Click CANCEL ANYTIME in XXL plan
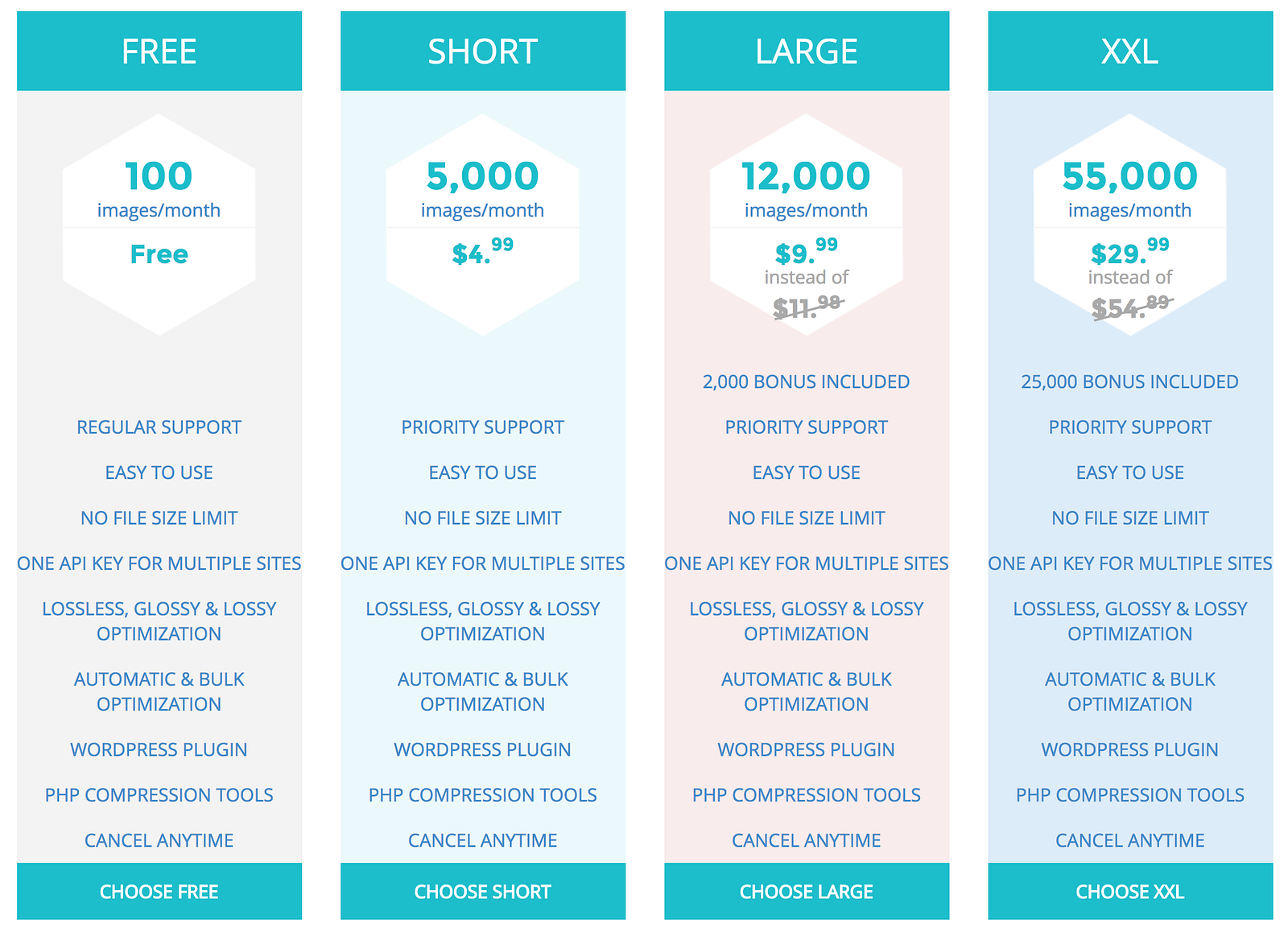The height and width of the screenshot is (932, 1288). [x=1129, y=840]
